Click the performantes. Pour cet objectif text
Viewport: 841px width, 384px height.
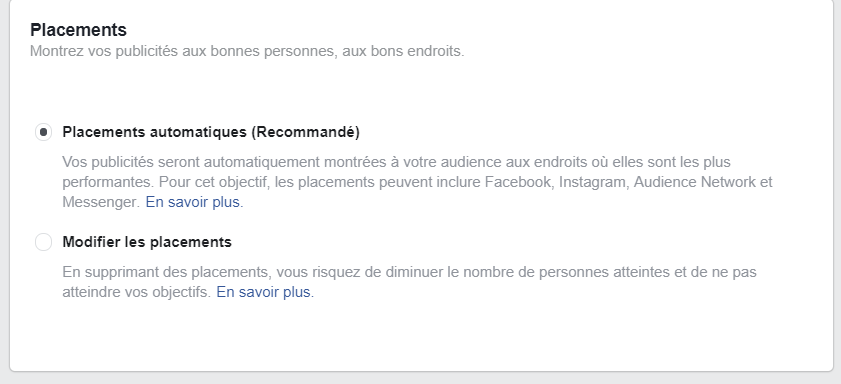167,182
